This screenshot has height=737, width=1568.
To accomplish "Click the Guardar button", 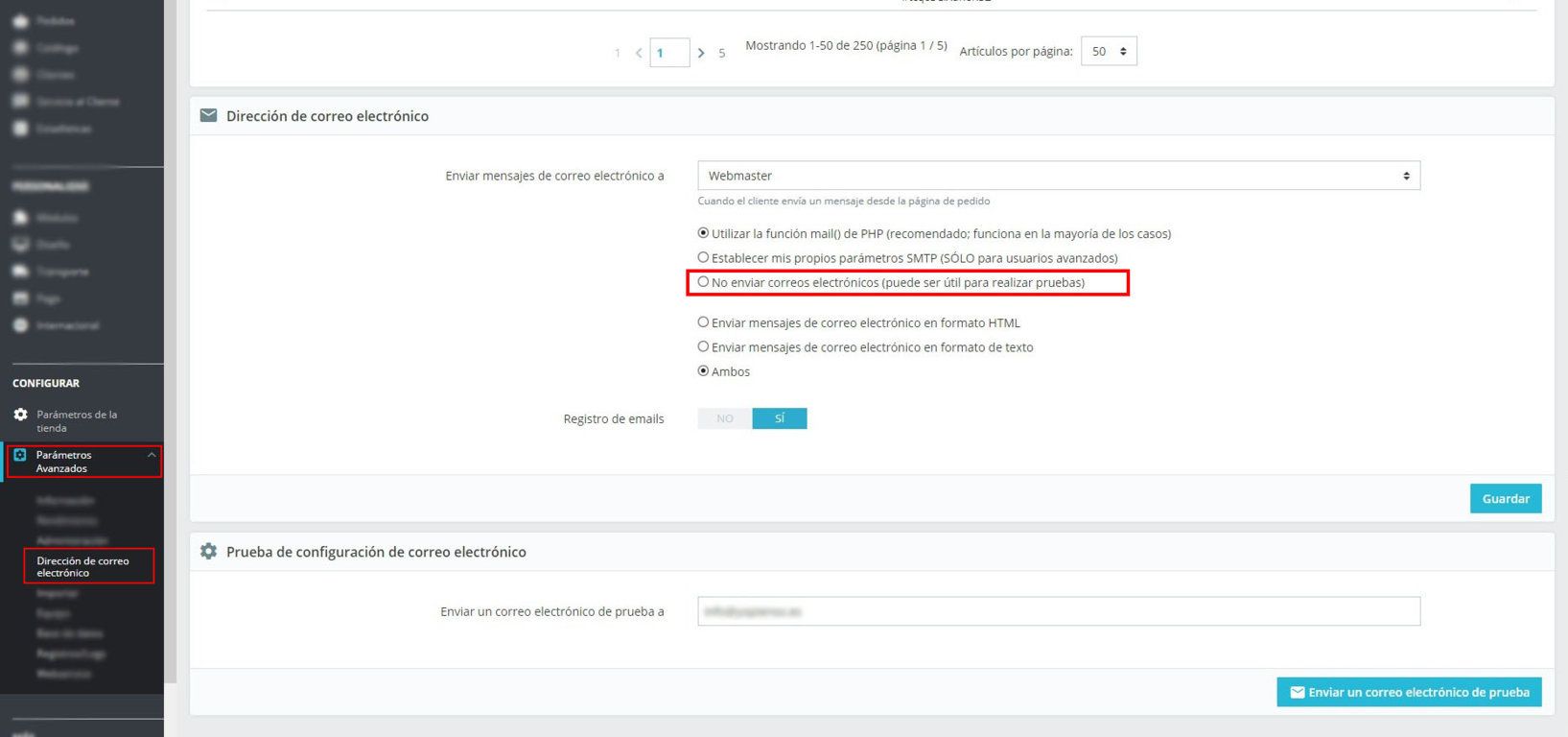I will click(1505, 499).
